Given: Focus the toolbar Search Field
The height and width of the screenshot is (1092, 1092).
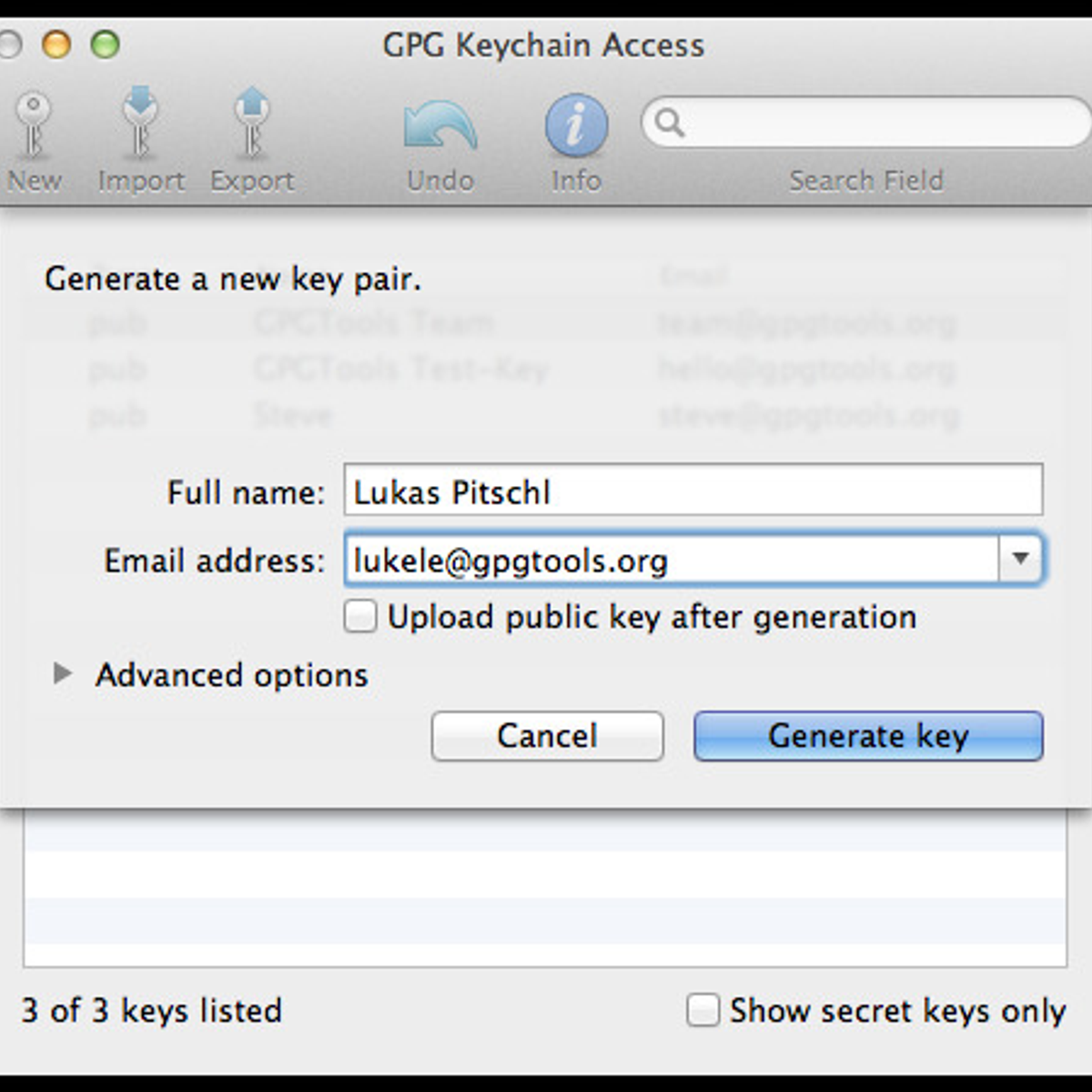Looking at the screenshot, I should pos(874,123).
